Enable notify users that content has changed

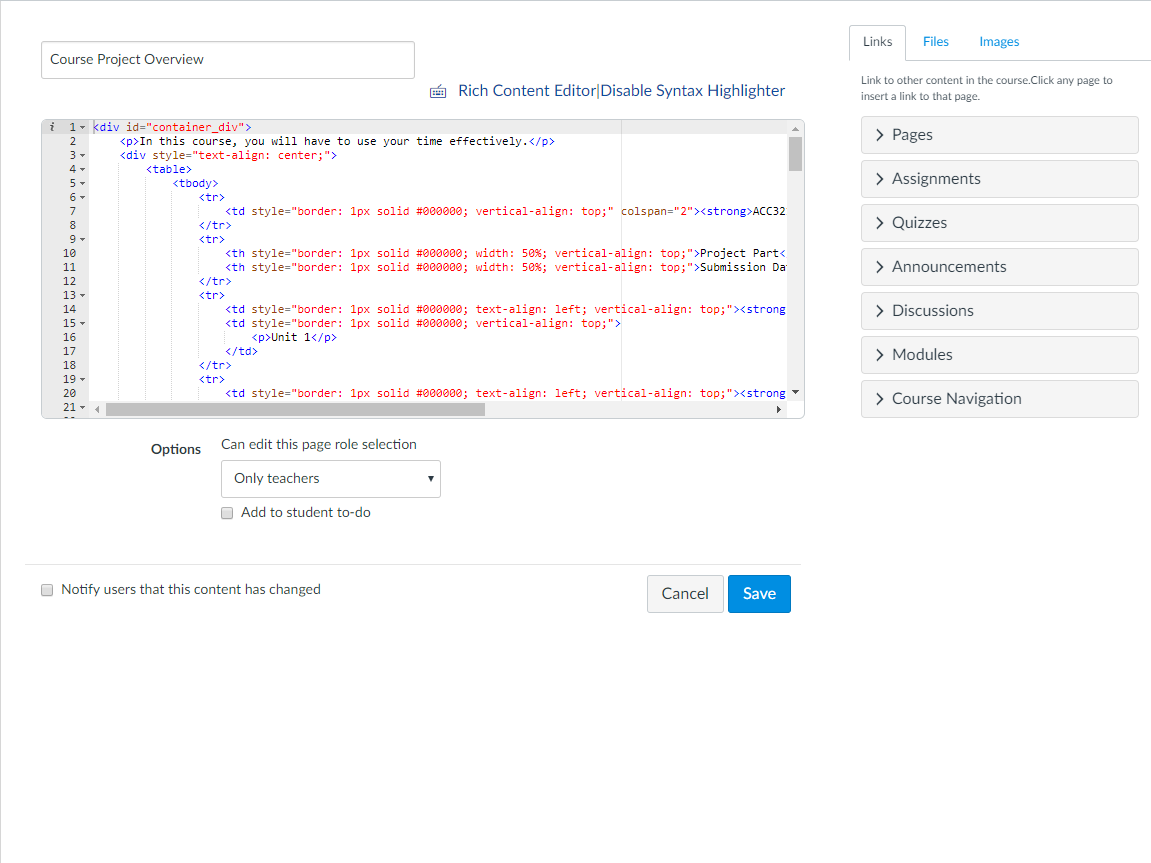coord(47,590)
